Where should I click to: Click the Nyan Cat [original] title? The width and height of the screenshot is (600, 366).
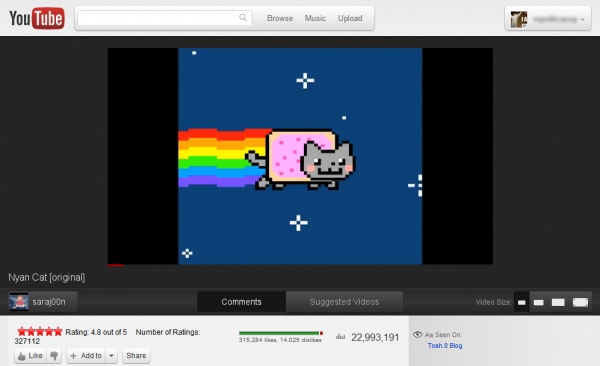pyautogui.click(x=47, y=277)
